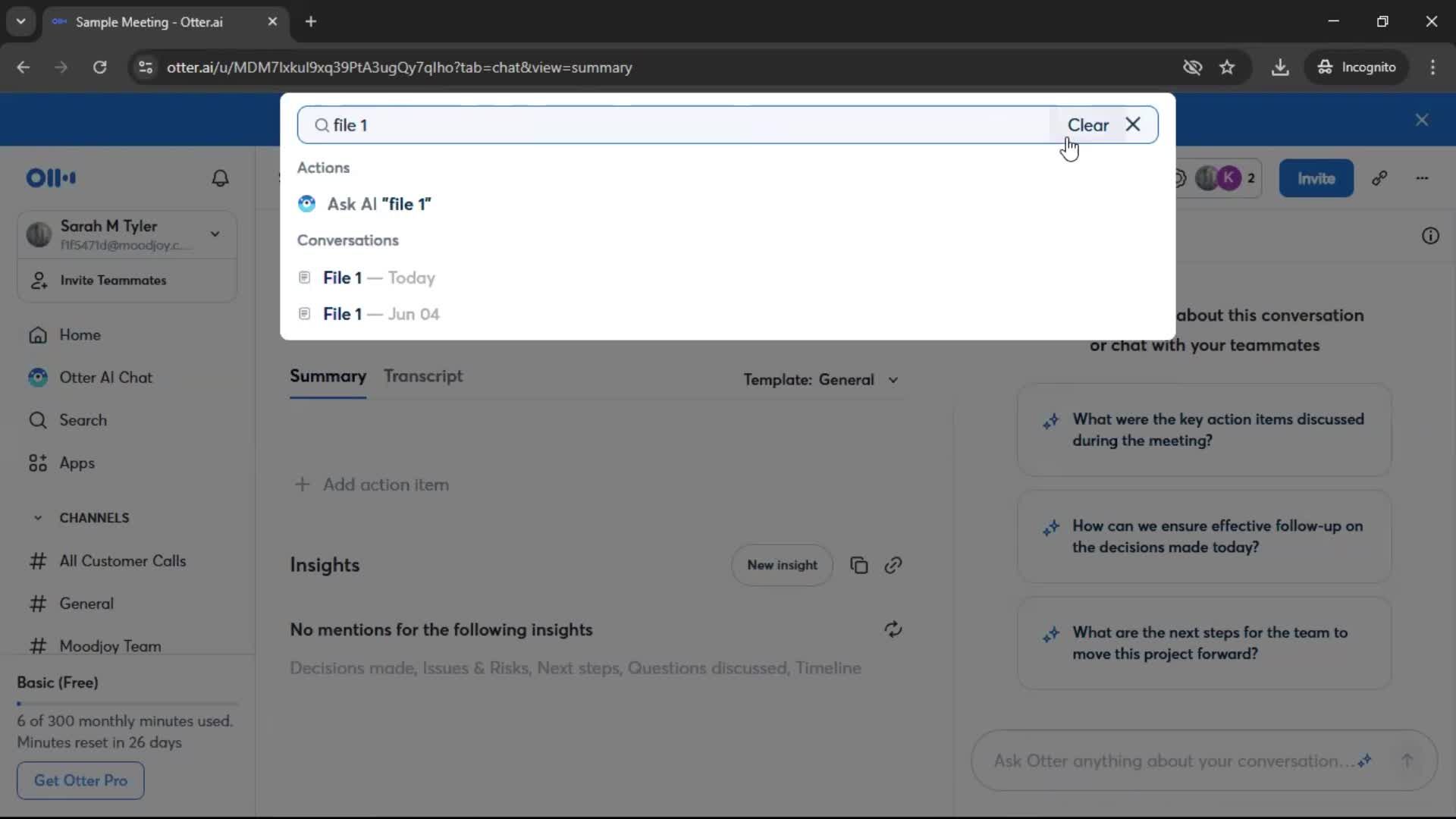Ask how to ensure effective follow-up

pos(1204,537)
